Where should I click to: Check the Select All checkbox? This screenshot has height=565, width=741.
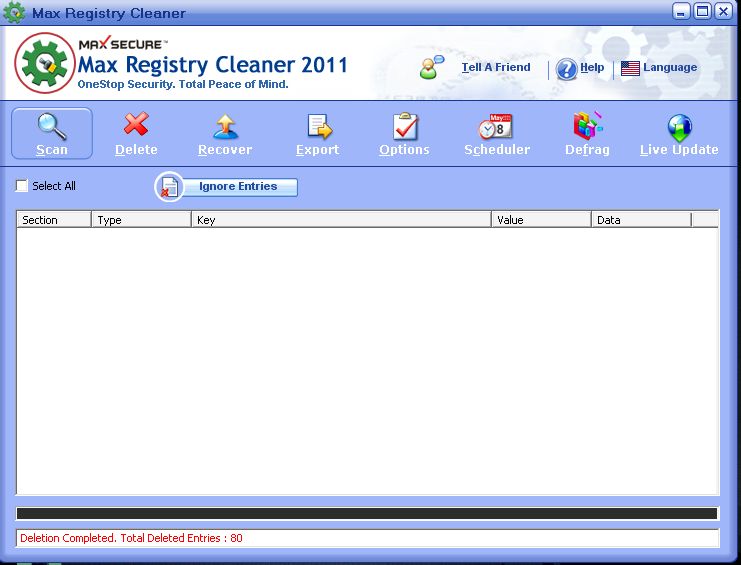pyautogui.click(x=22, y=186)
